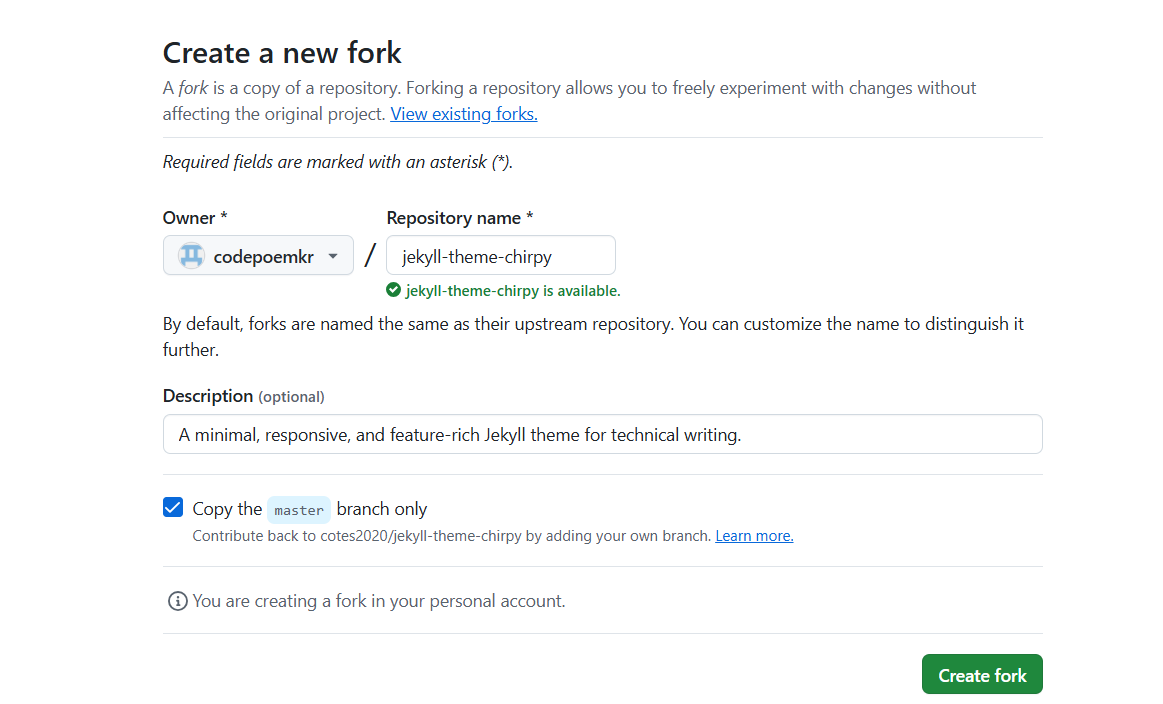
Task: Click the caret arrow in the Owner selector
Action: (x=333, y=257)
